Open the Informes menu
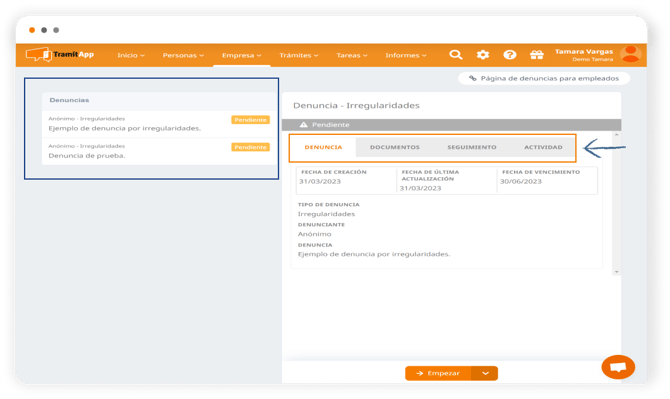670x399 pixels. (x=406, y=55)
